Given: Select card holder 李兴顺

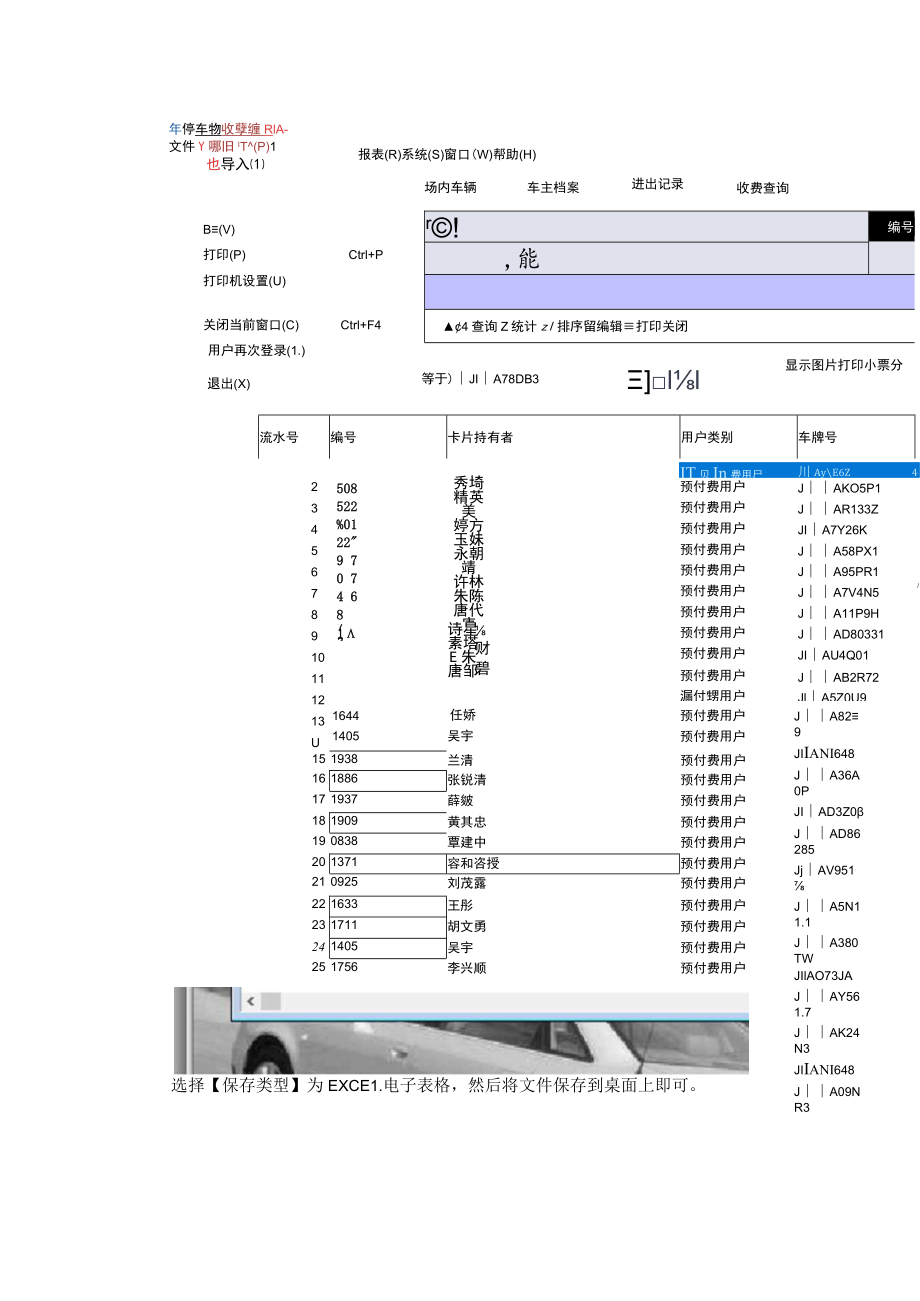Looking at the screenshot, I should tap(467, 969).
